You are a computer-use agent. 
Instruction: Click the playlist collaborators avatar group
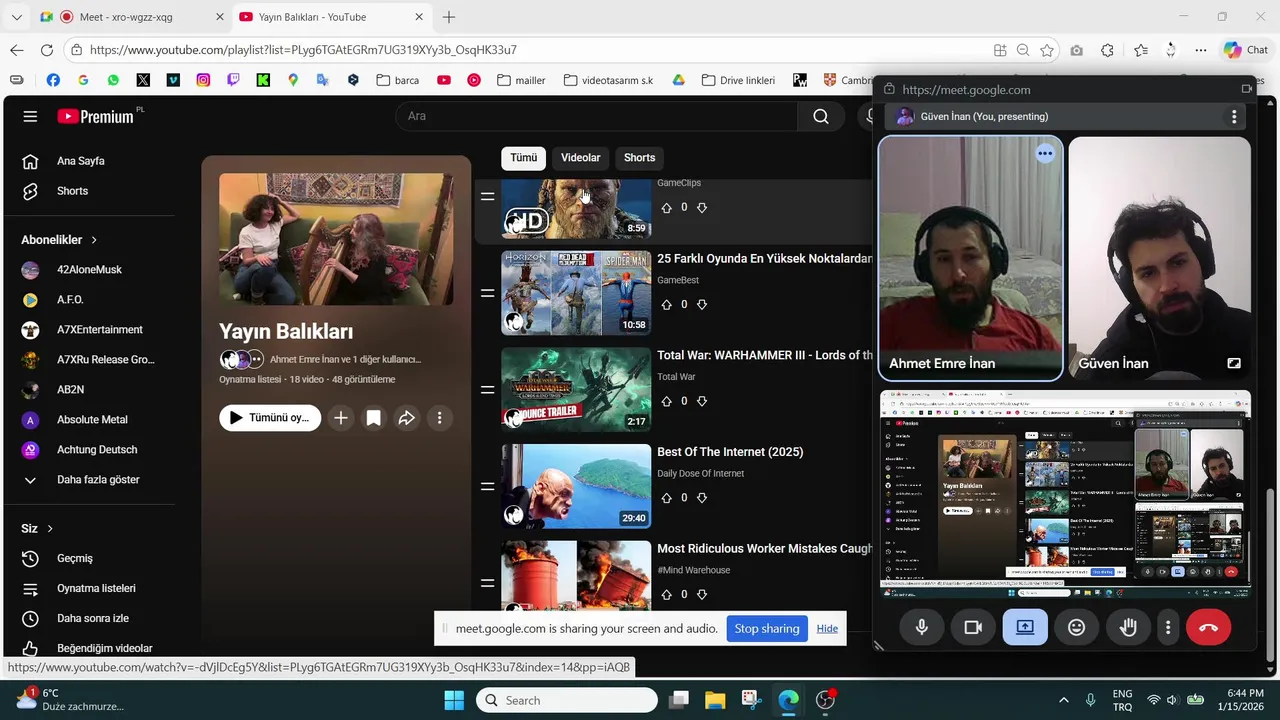pos(241,359)
